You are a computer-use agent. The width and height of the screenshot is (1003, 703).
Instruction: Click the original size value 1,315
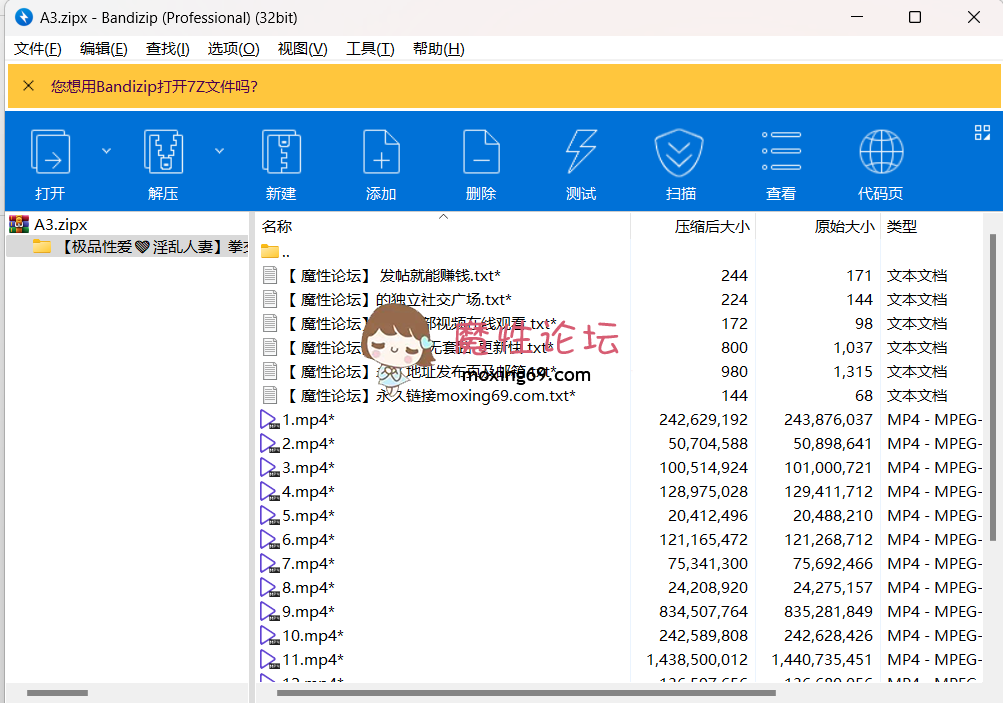pyautogui.click(x=853, y=372)
